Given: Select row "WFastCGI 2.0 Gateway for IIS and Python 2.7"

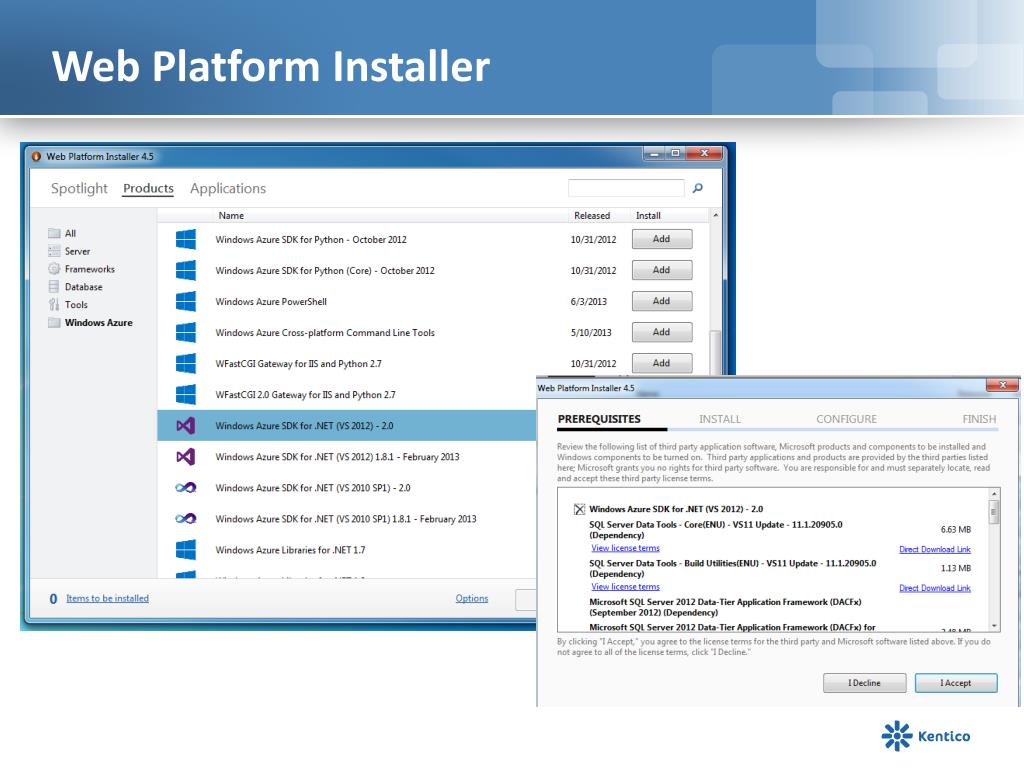Looking at the screenshot, I should (347, 394).
